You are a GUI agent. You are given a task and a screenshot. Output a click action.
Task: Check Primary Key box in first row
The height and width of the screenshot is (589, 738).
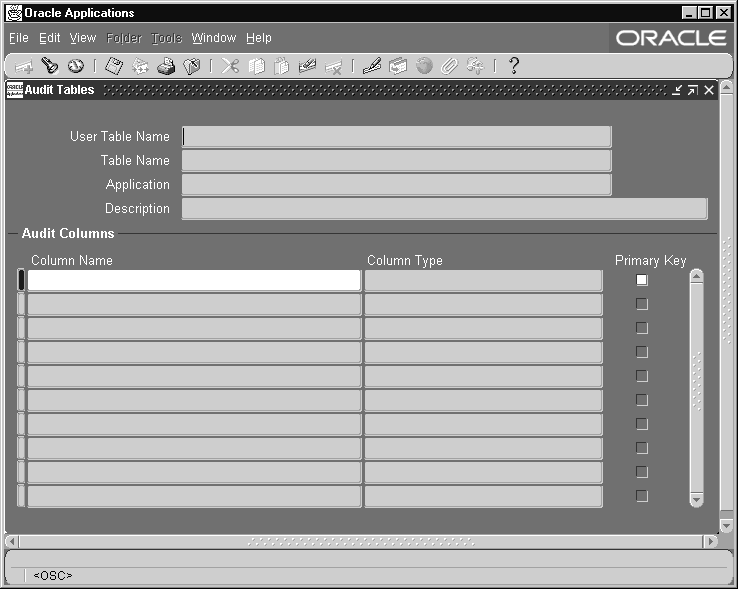pos(642,280)
